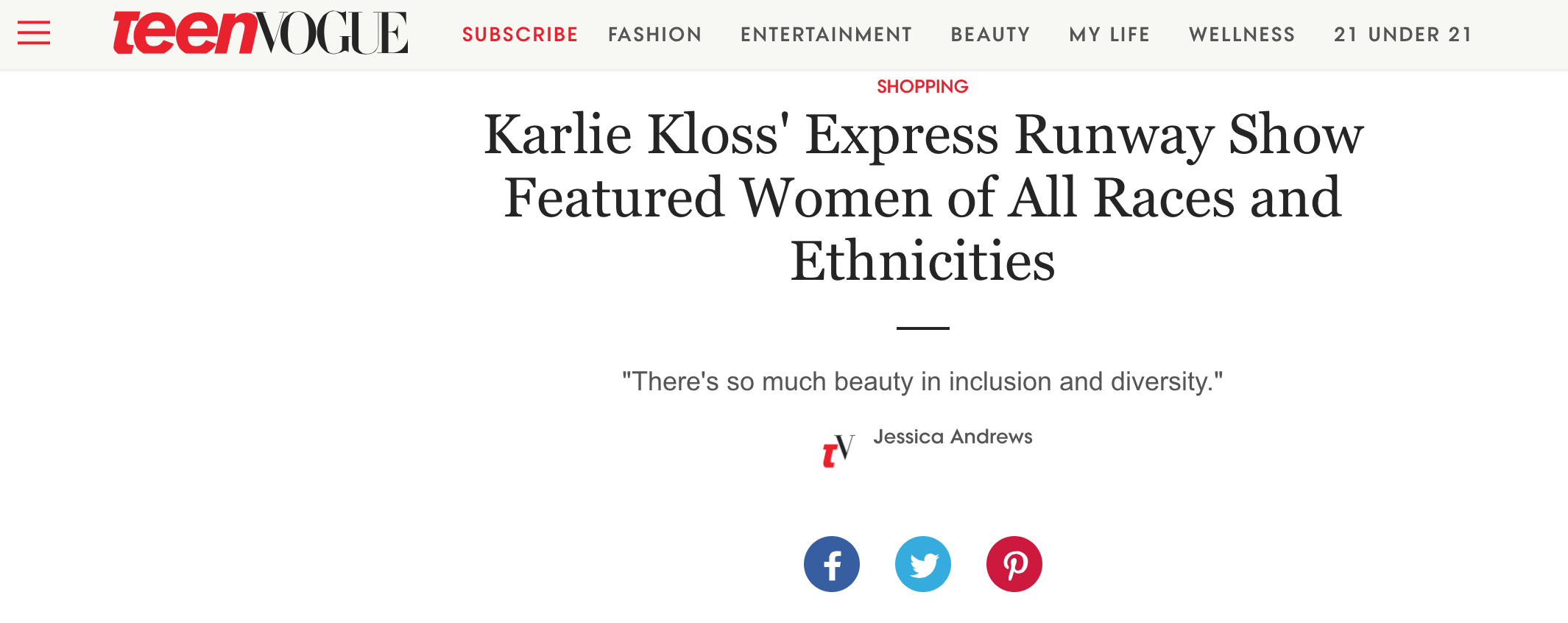Click the word 'Ethnicities' in headline
Viewport: 1568px width, 623px height.
pos(922,261)
